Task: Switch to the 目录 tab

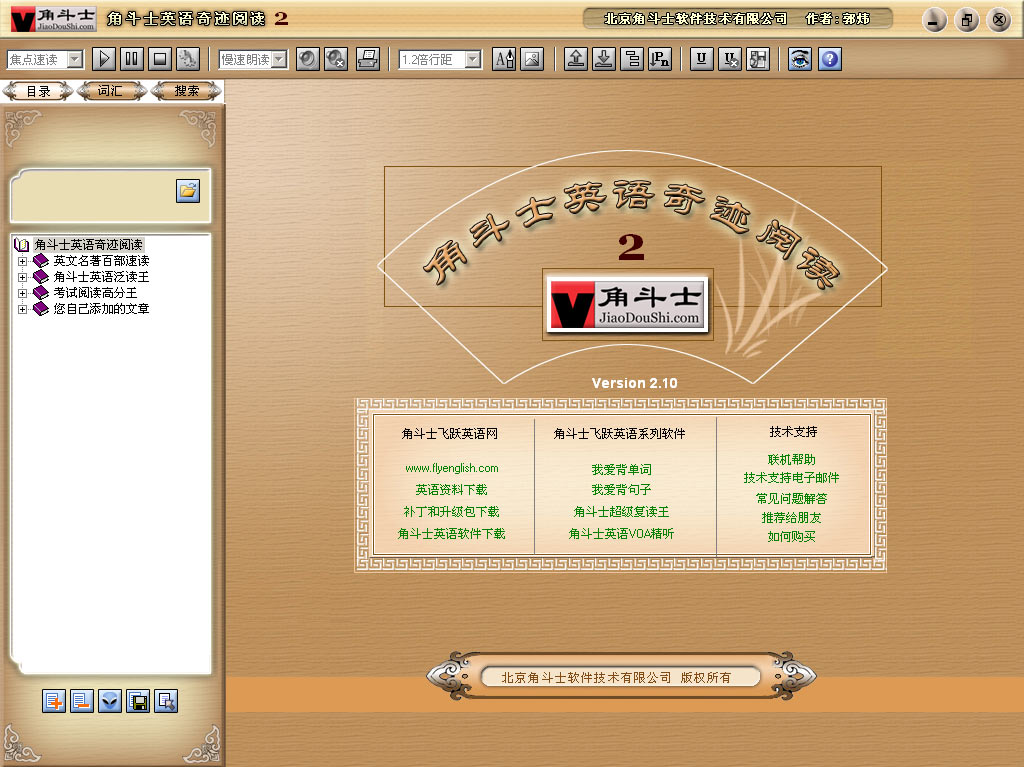Action: [x=39, y=91]
